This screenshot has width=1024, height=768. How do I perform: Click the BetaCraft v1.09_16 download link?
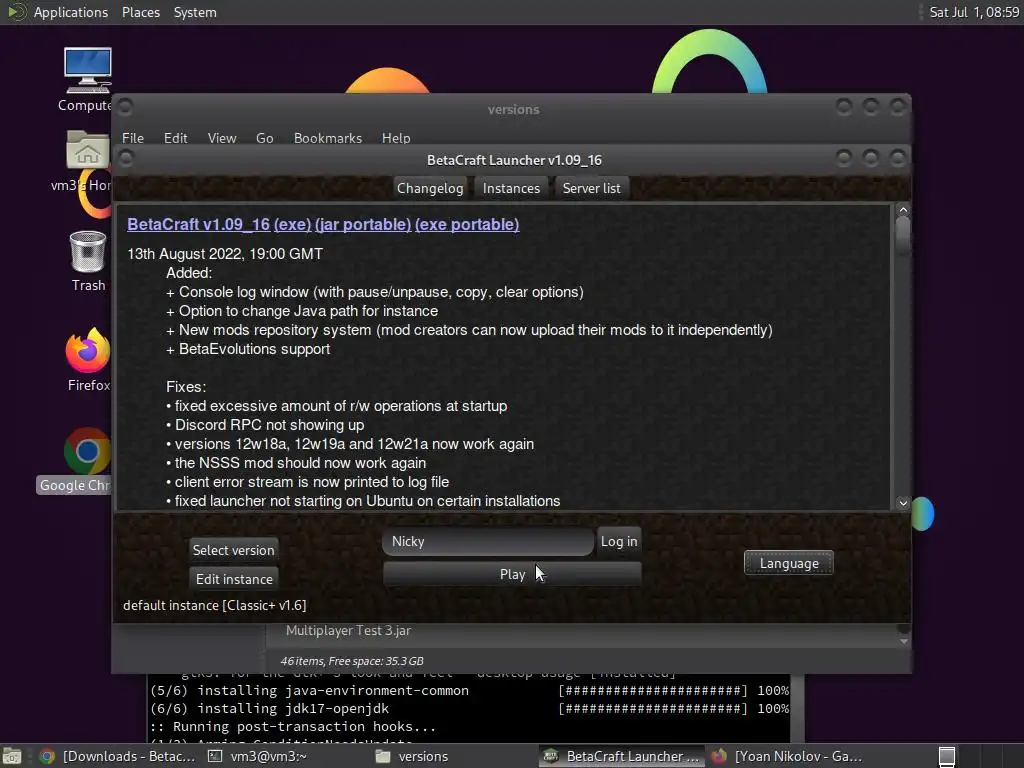coord(199,224)
